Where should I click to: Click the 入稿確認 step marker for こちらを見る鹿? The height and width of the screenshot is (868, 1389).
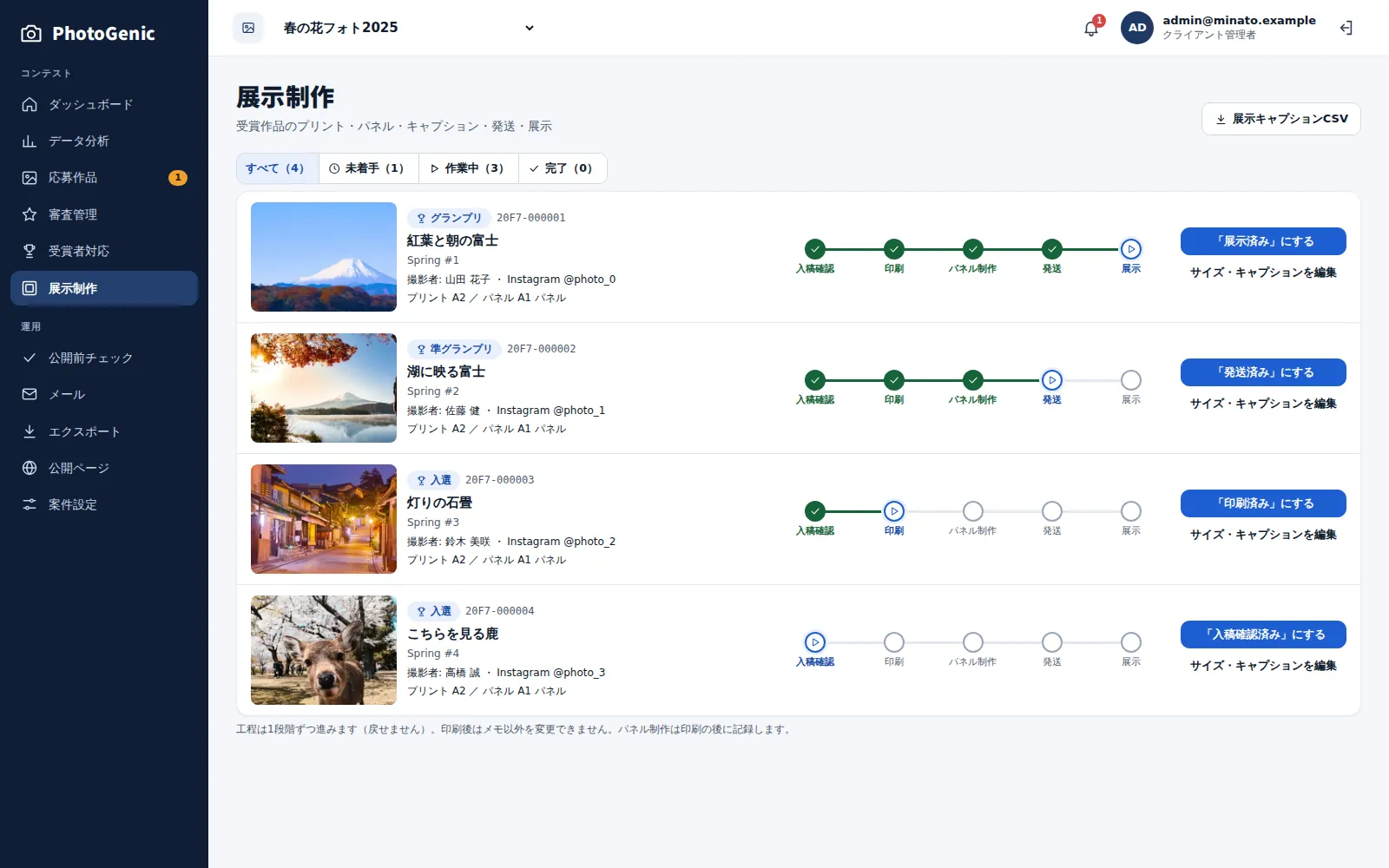[x=815, y=642]
